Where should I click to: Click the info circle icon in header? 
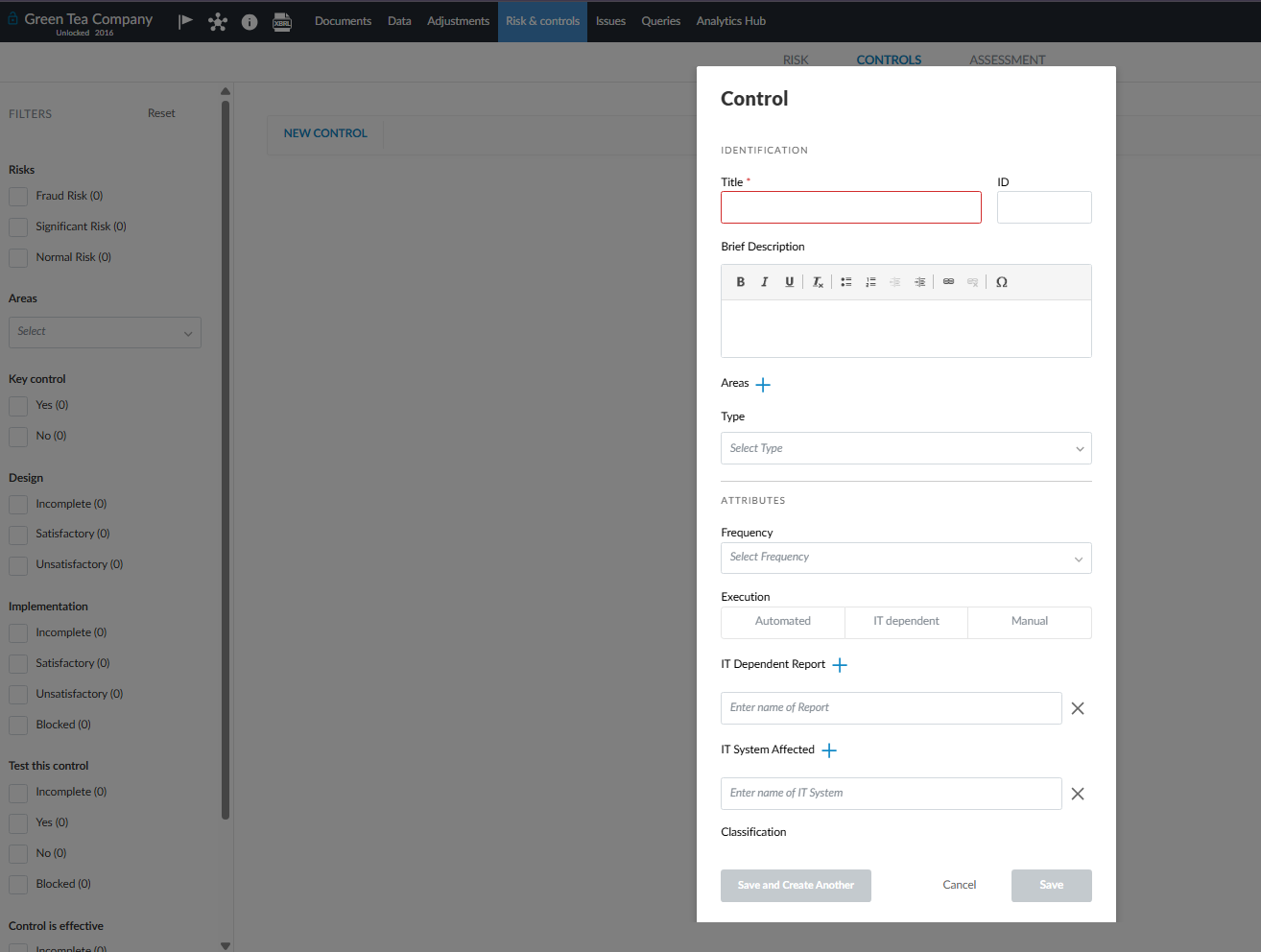pos(250,22)
